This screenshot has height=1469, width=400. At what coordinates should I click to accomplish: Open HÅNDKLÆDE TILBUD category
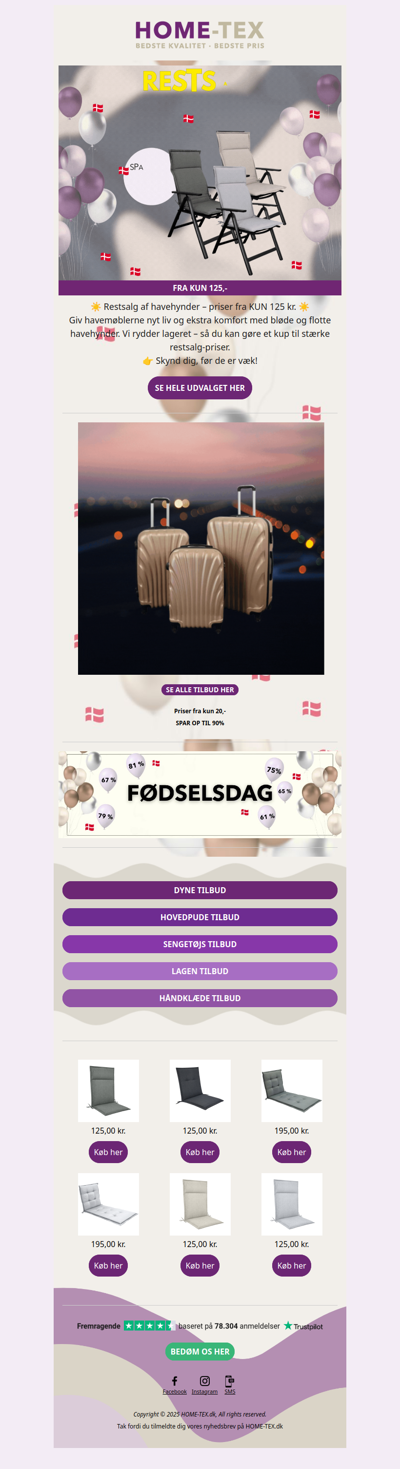pos(200,998)
